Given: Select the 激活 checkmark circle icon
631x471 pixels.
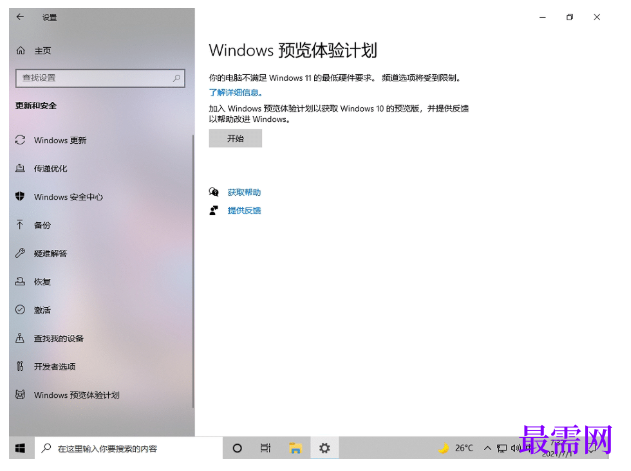Looking at the screenshot, I should 20,310.
